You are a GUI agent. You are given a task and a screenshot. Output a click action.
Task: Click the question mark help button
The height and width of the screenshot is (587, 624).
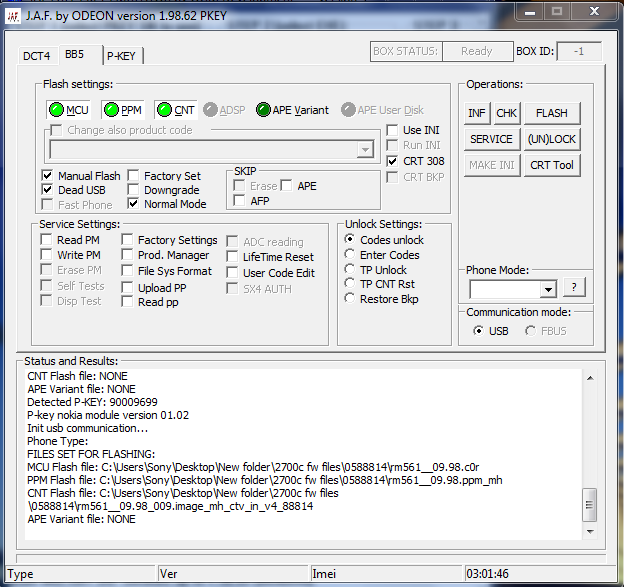tap(574, 287)
